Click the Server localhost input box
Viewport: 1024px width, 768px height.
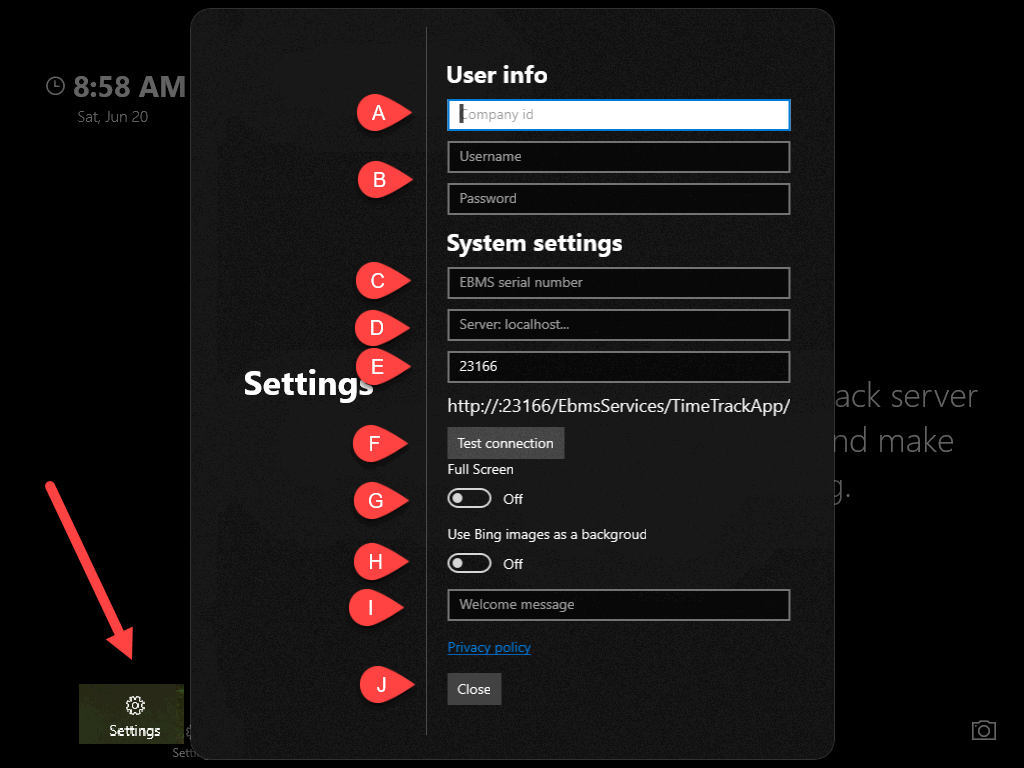click(x=618, y=325)
